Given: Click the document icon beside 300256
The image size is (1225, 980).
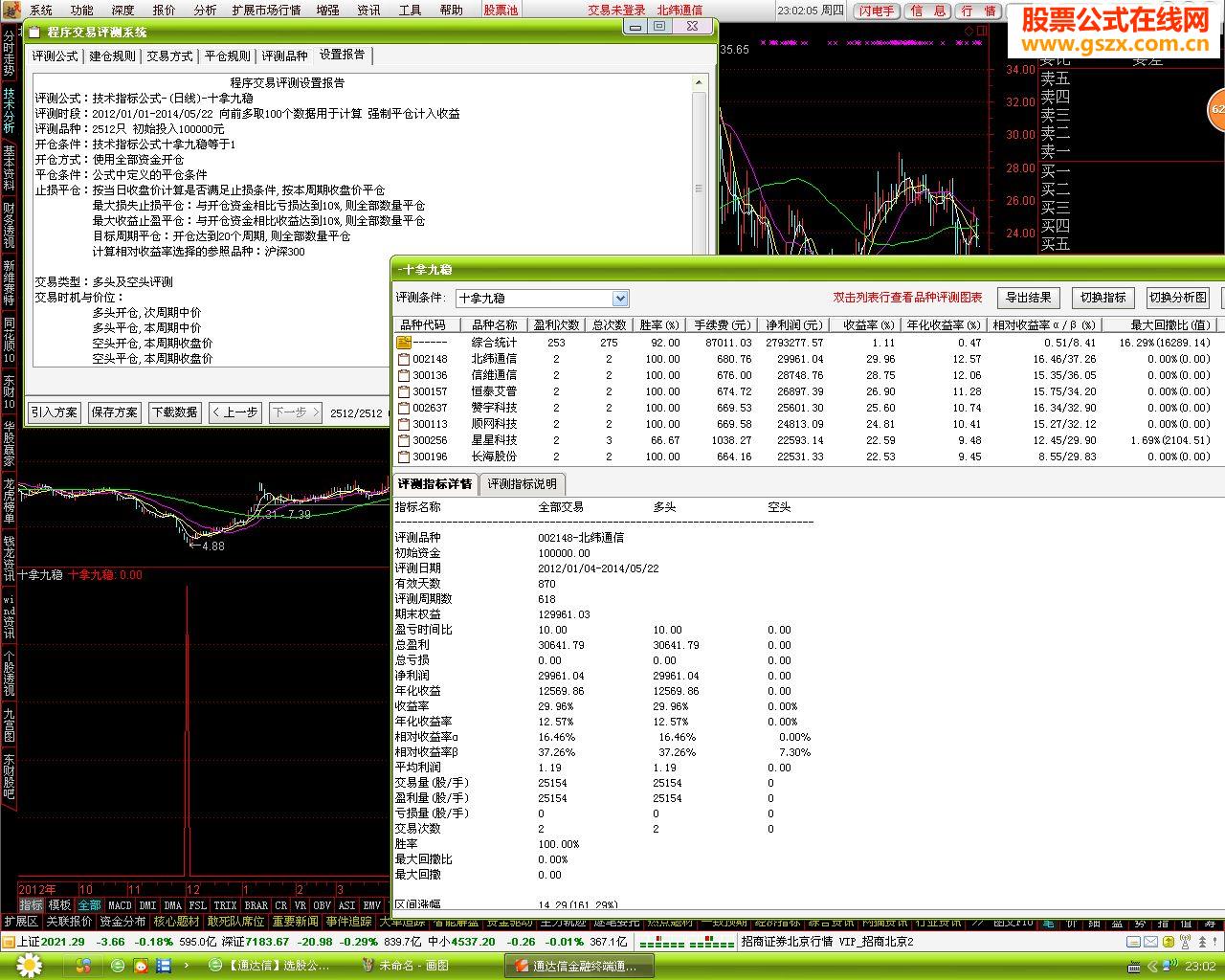Looking at the screenshot, I should [x=403, y=440].
